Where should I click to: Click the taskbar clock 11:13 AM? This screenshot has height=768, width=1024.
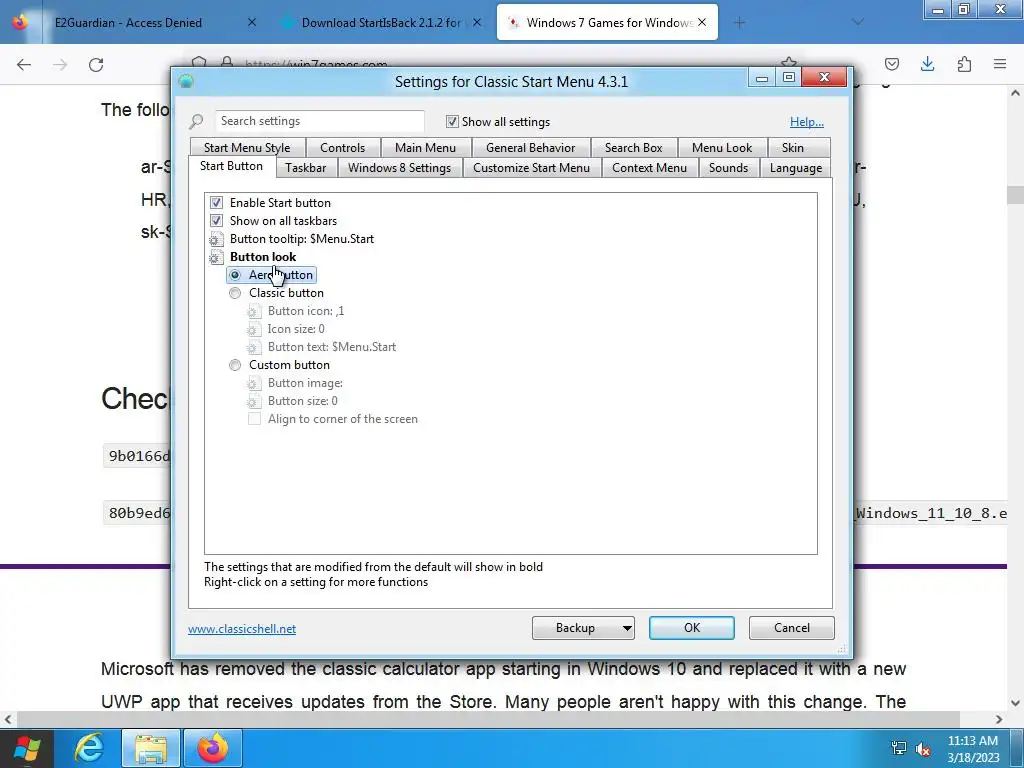point(973,748)
